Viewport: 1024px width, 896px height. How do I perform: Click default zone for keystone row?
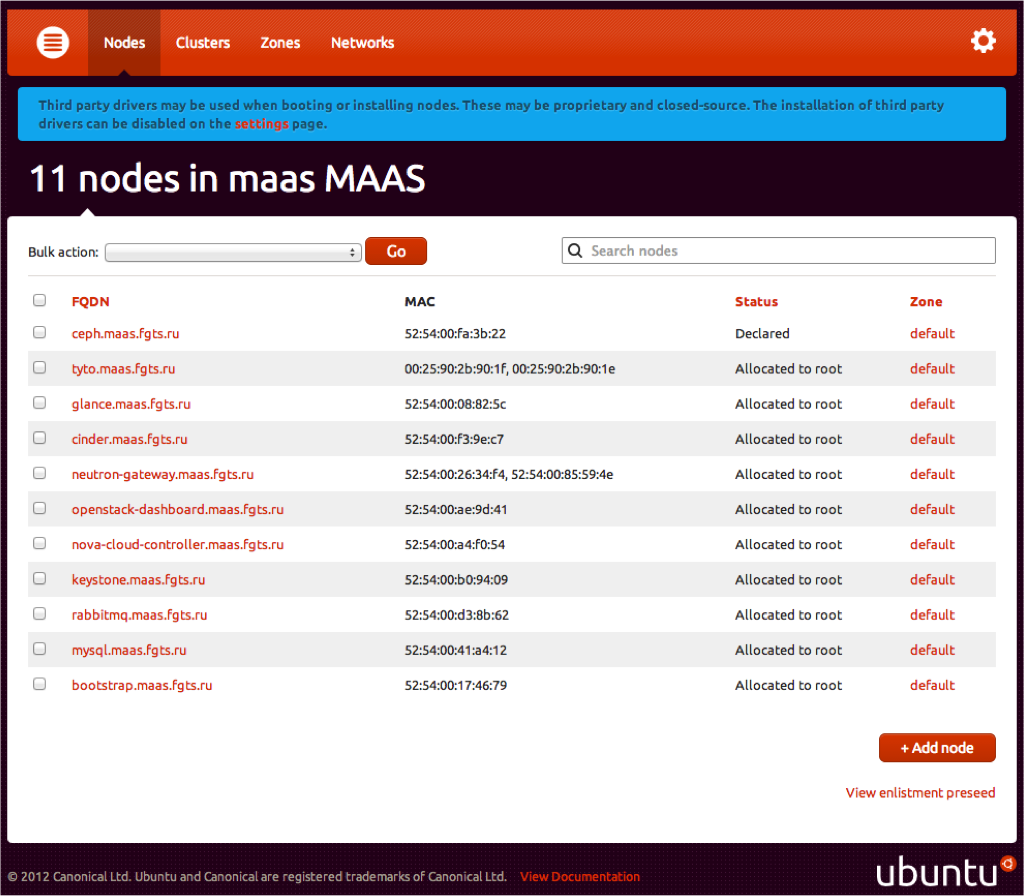(932, 580)
